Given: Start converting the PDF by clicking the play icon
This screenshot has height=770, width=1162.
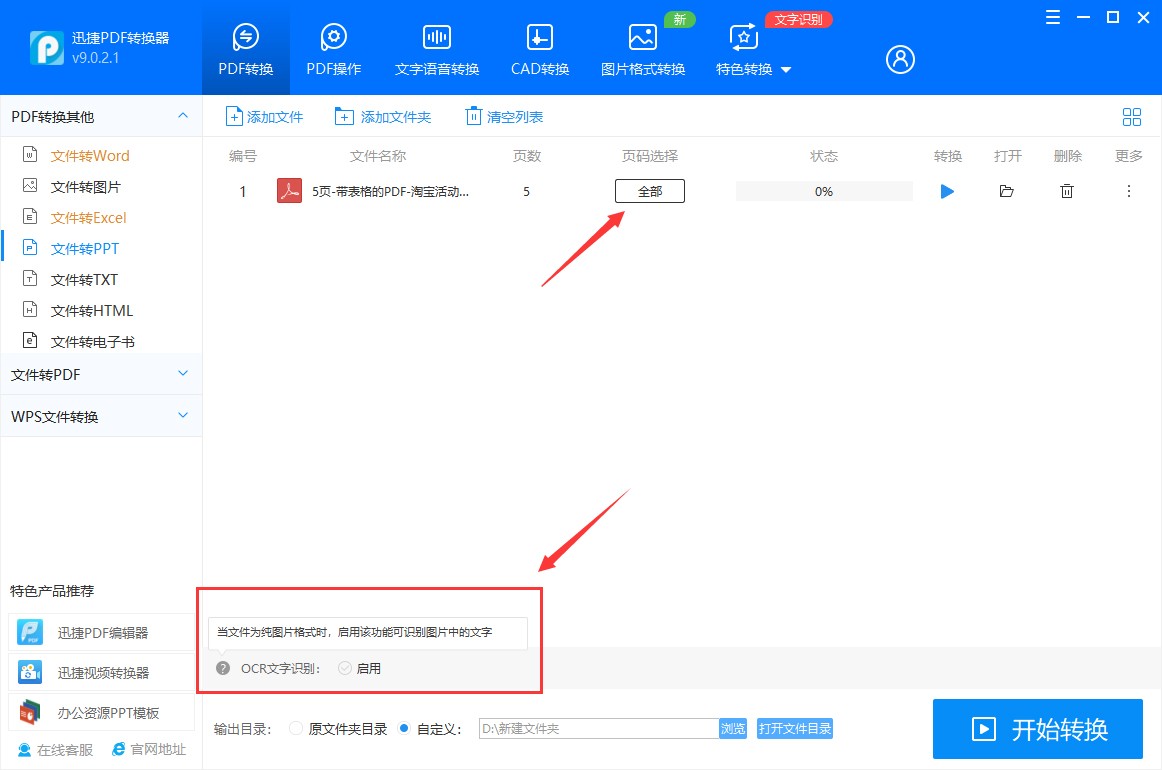Looking at the screenshot, I should (x=947, y=191).
